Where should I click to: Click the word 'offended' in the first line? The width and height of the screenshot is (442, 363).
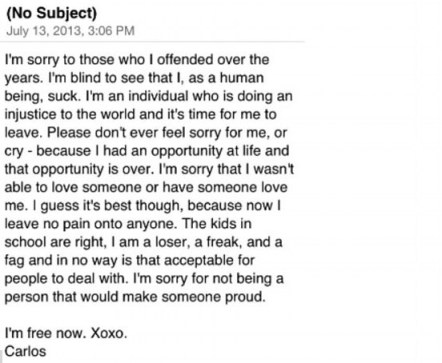pos(185,60)
